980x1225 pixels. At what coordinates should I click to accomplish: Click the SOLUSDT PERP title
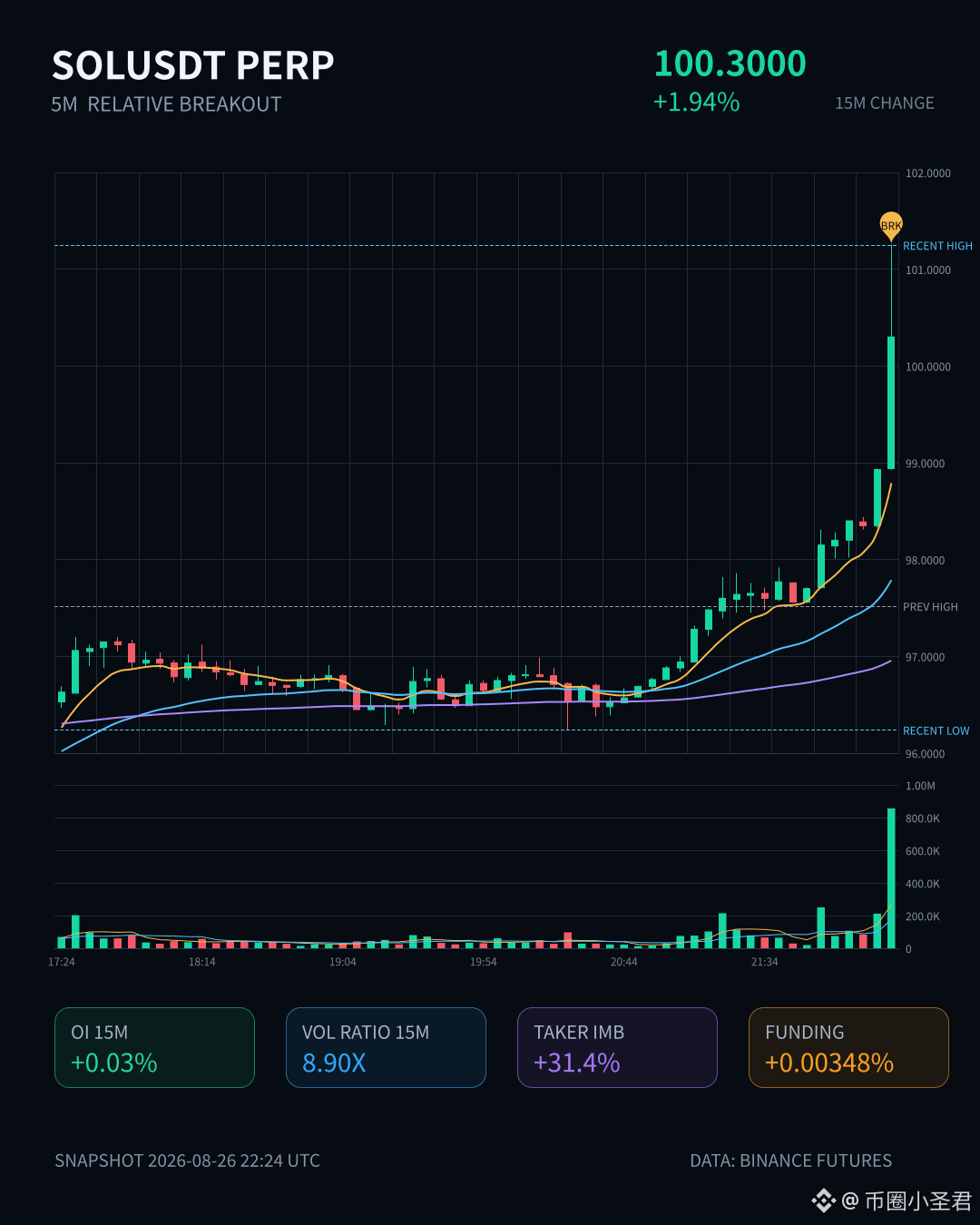click(193, 65)
